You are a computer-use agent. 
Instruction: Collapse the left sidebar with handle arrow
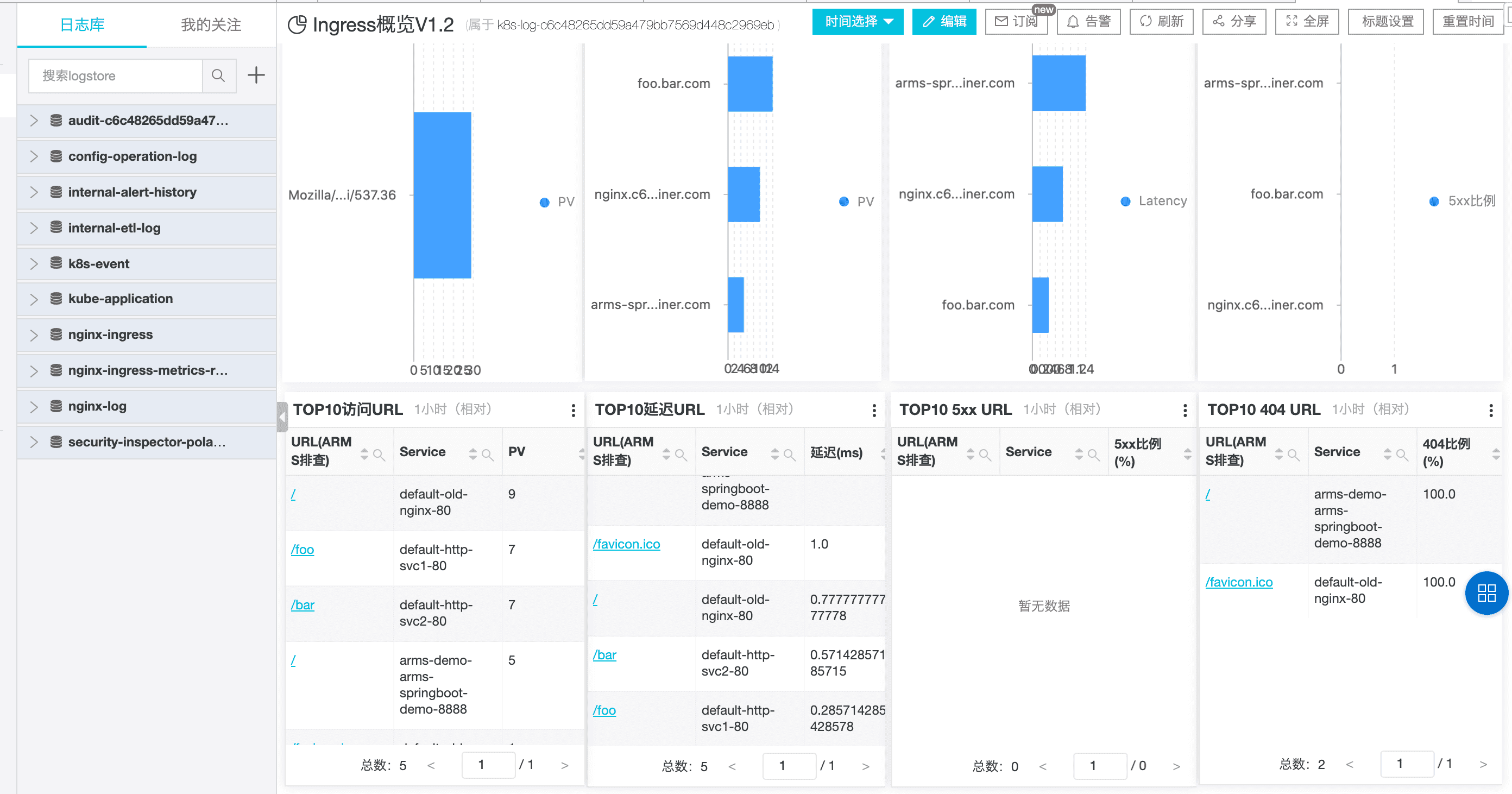tap(282, 417)
